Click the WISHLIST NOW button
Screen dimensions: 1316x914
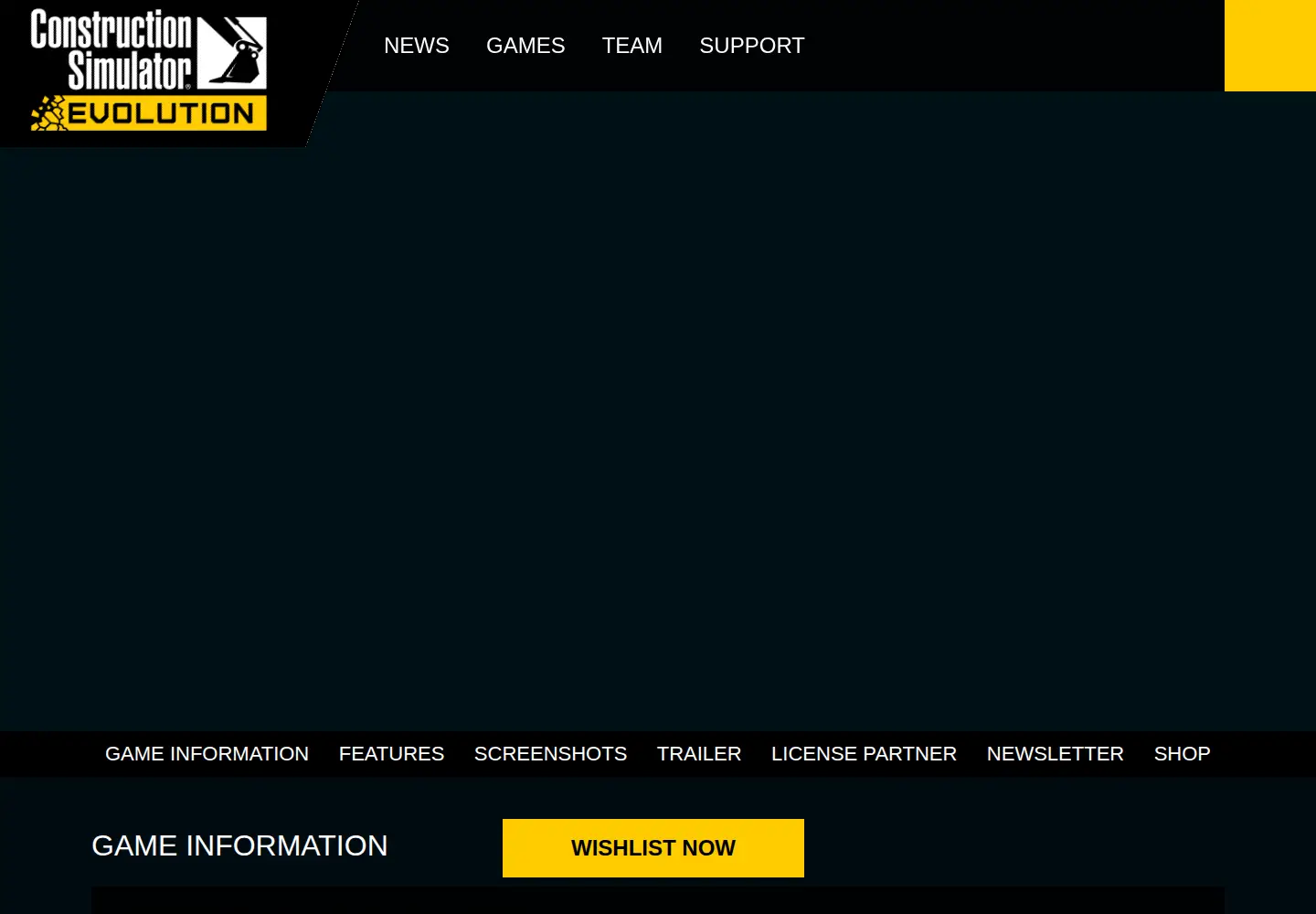pyautogui.click(x=653, y=848)
